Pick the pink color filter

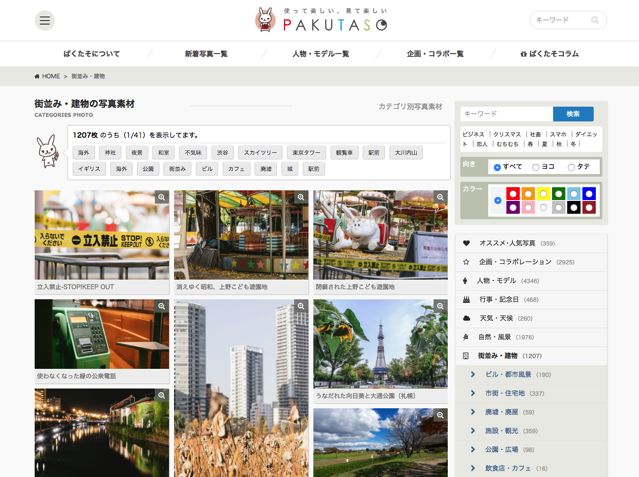click(x=528, y=208)
